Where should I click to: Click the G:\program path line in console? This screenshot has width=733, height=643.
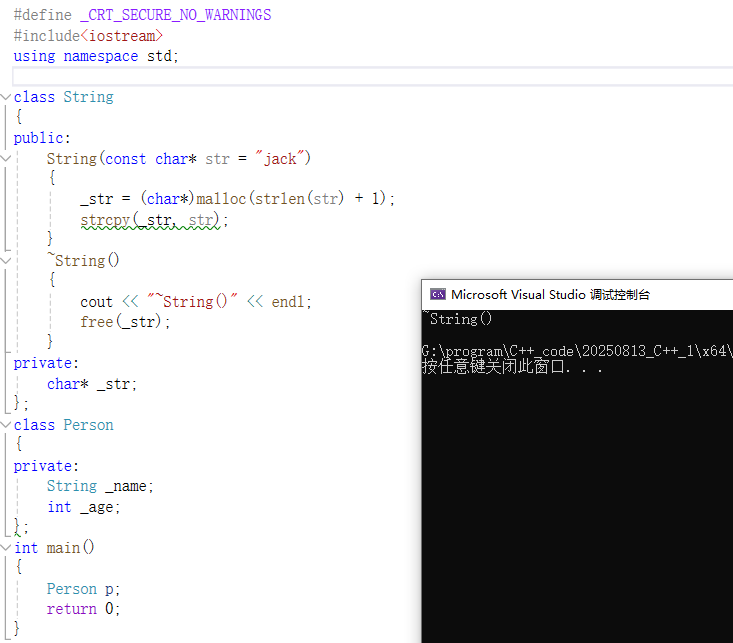coord(577,351)
